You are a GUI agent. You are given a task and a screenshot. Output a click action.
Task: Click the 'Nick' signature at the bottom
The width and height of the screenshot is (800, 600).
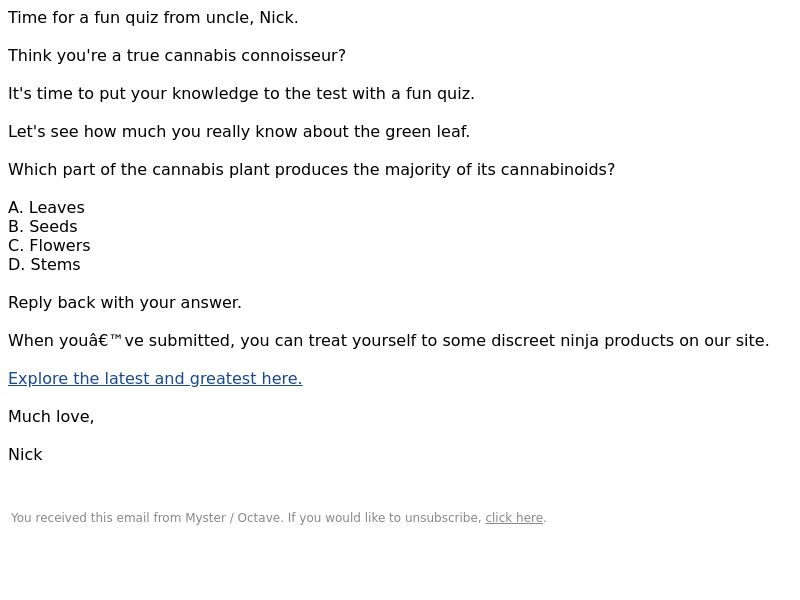coord(25,455)
